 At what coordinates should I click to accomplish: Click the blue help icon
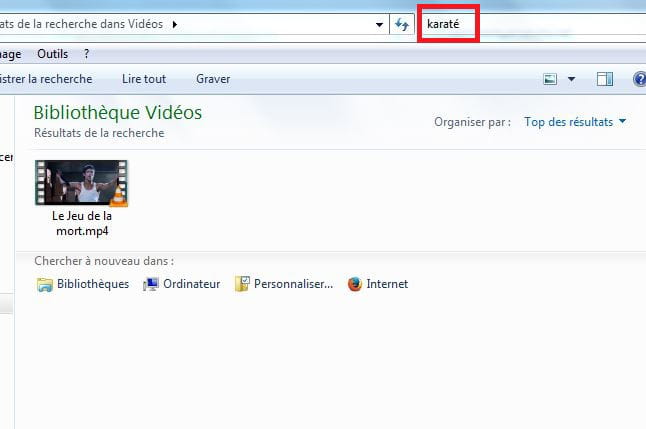tap(639, 79)
